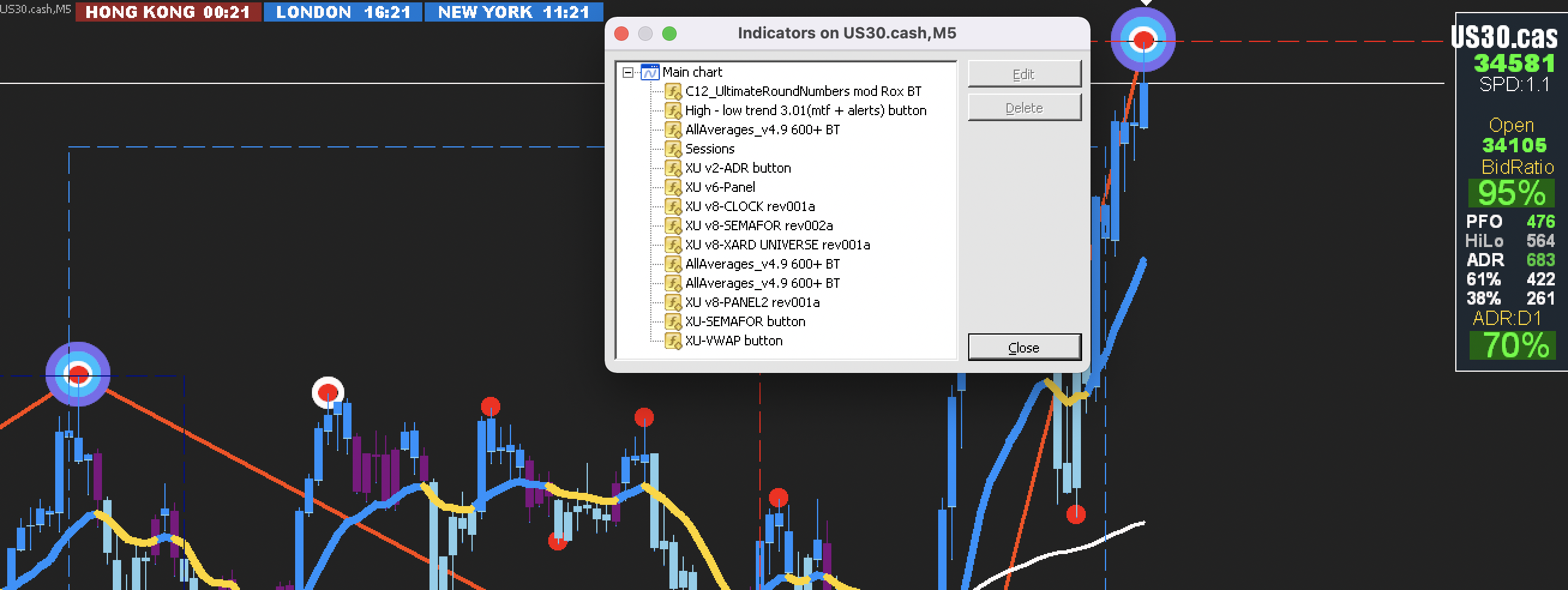The width and height of the screenshot is (1568, 590).
Task: Click XU v6-Panel indicator icon
Action: click(x=672, y=187)
